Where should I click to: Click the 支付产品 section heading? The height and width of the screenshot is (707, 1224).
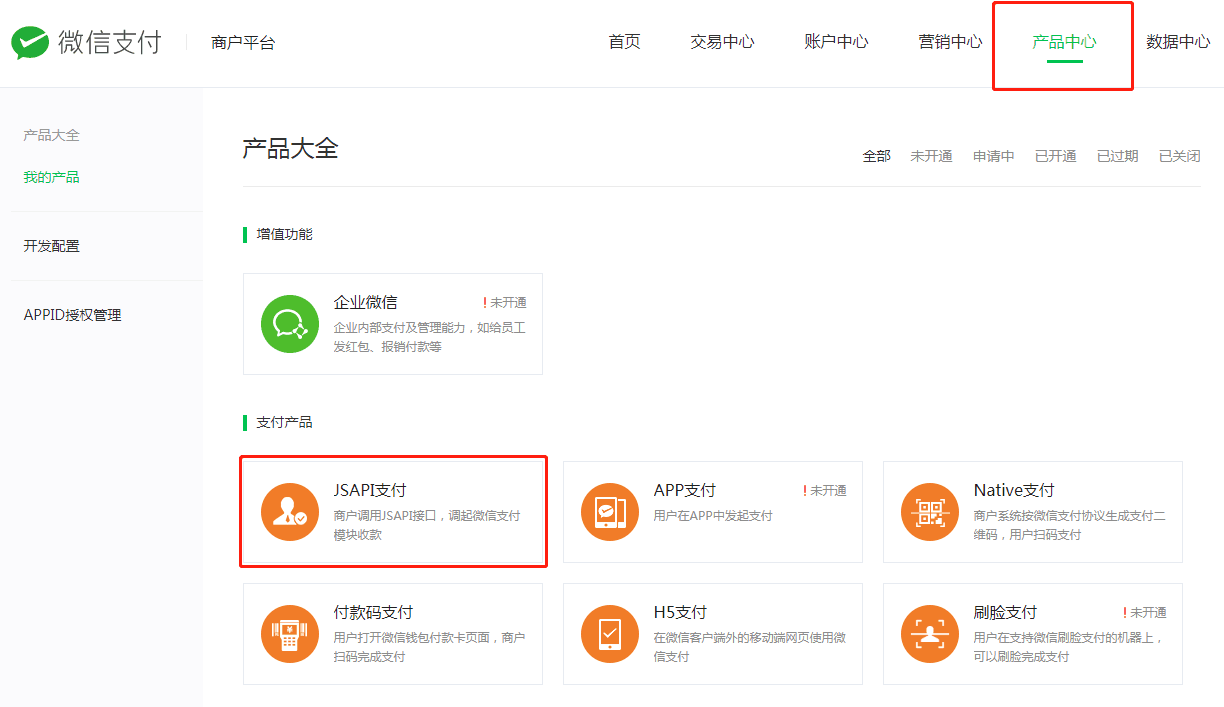[x=284, y=422]
